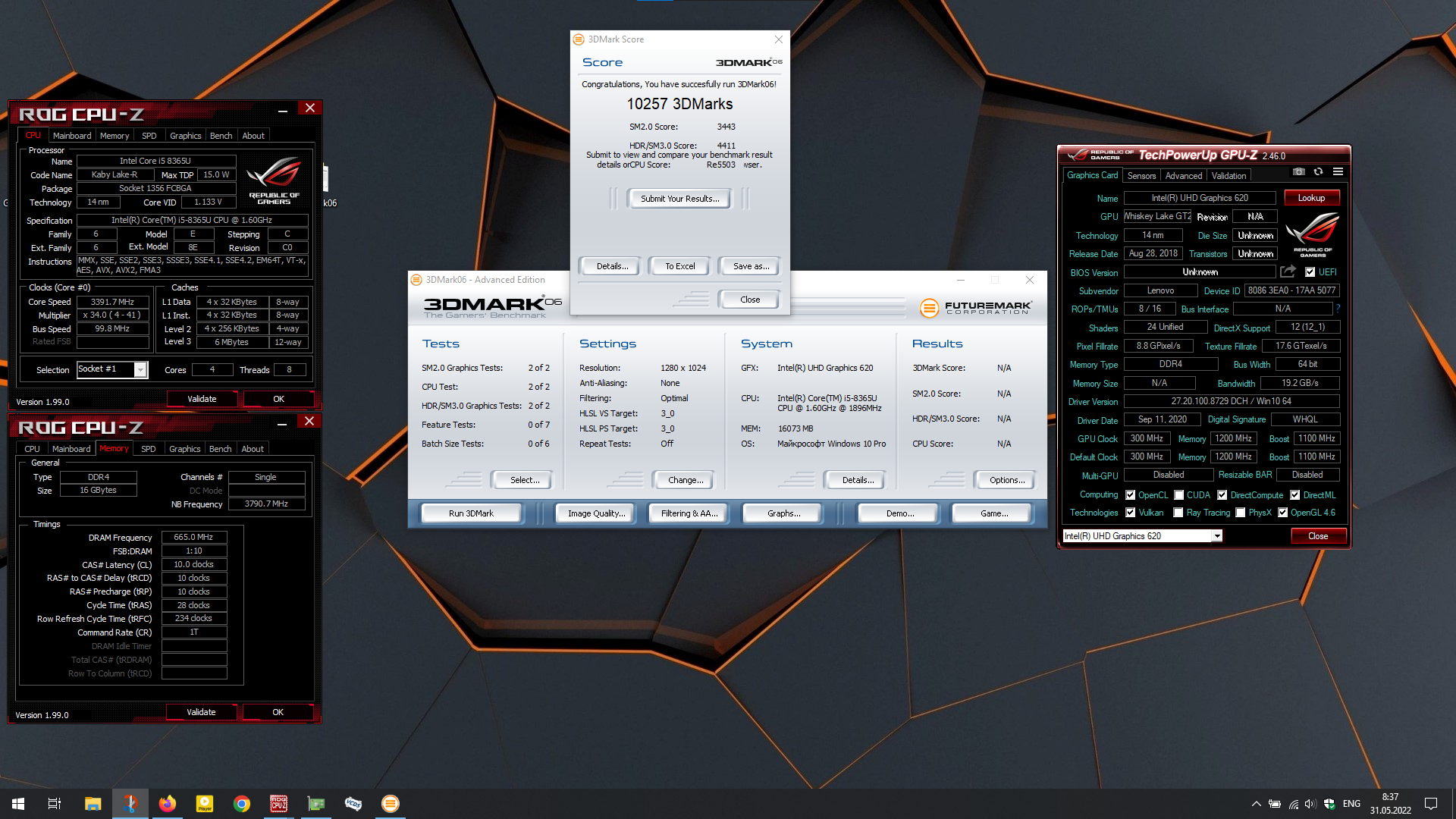
Task: Open Validation tab in GPU-Z
Action: click(x=1228, y=176)
